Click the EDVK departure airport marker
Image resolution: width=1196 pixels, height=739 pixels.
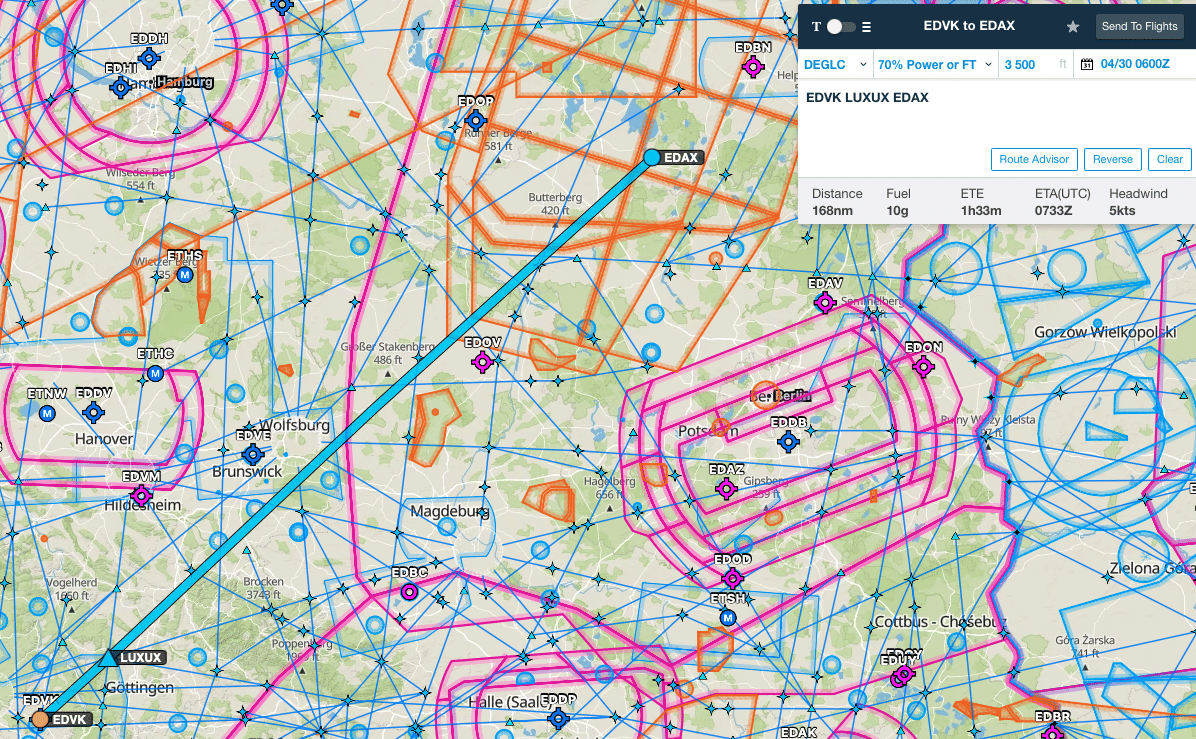point(40,719)
